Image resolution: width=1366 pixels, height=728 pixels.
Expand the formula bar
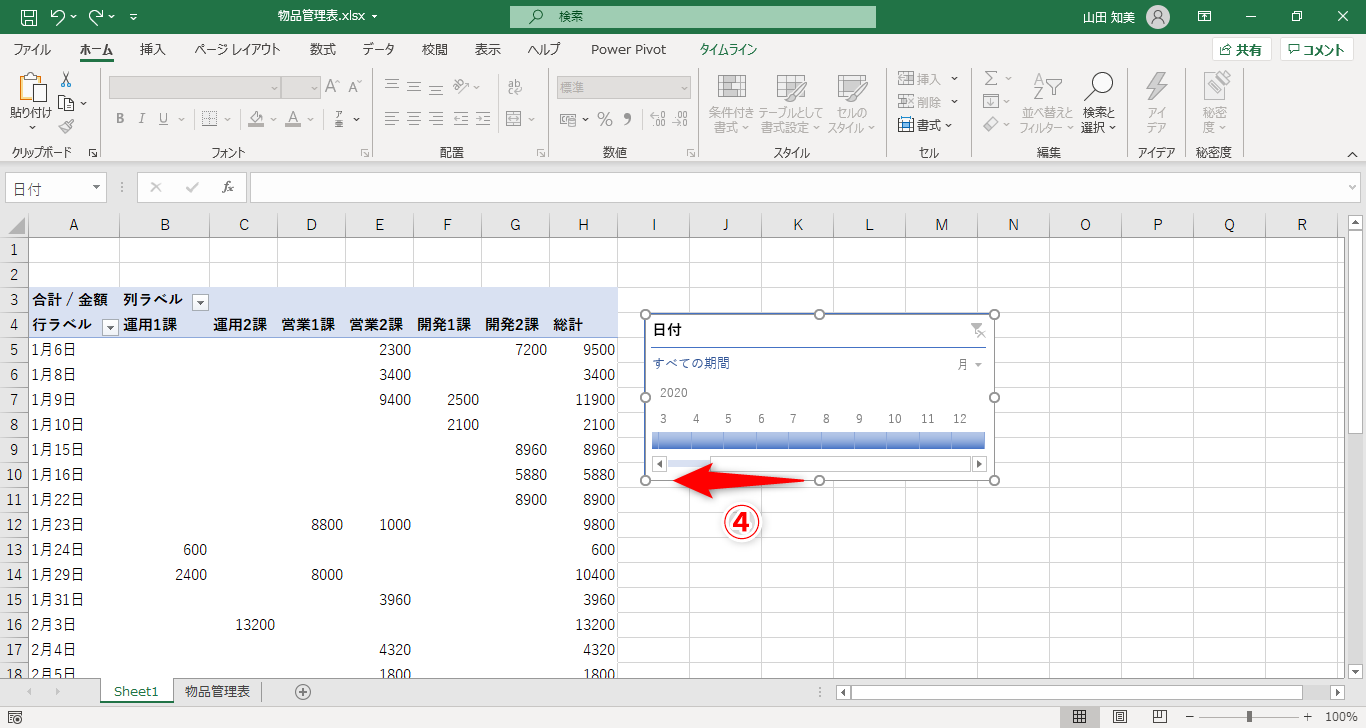coord(1353,187)
